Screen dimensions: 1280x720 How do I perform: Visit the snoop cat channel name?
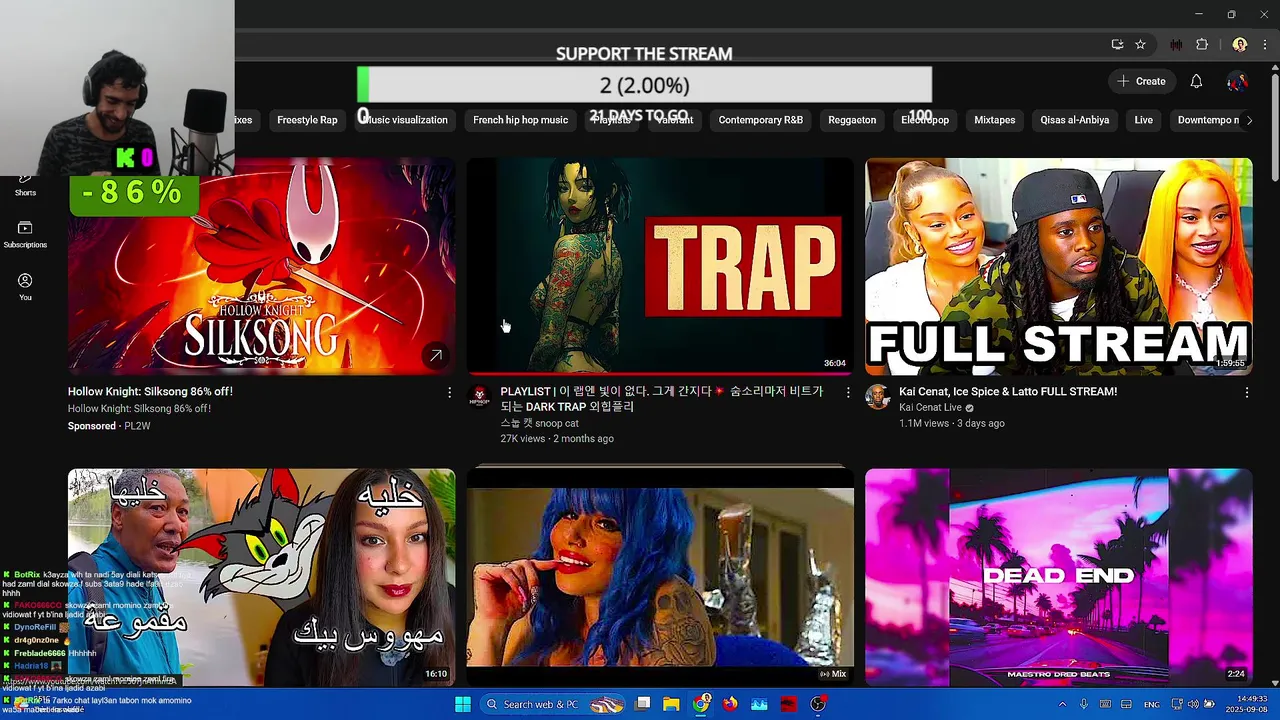[539, 423]
